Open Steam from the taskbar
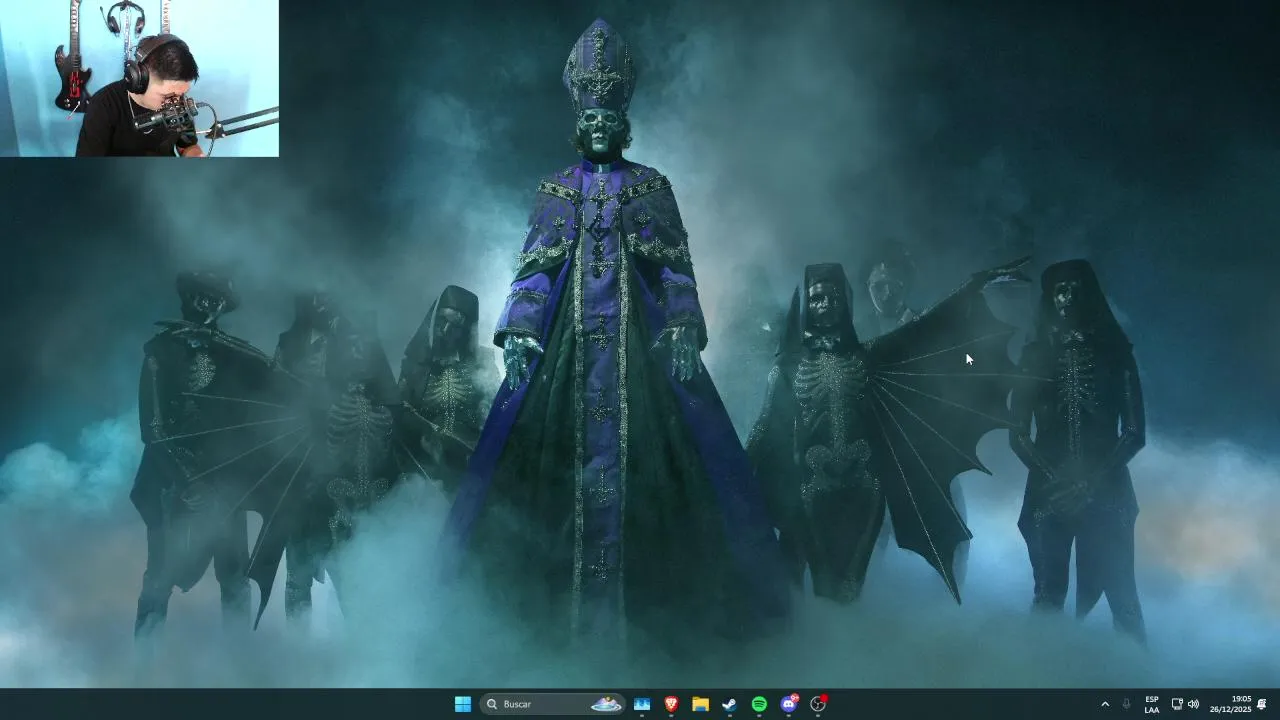The height and width of the screenshot is (720, 1280). tap(730, 704)
